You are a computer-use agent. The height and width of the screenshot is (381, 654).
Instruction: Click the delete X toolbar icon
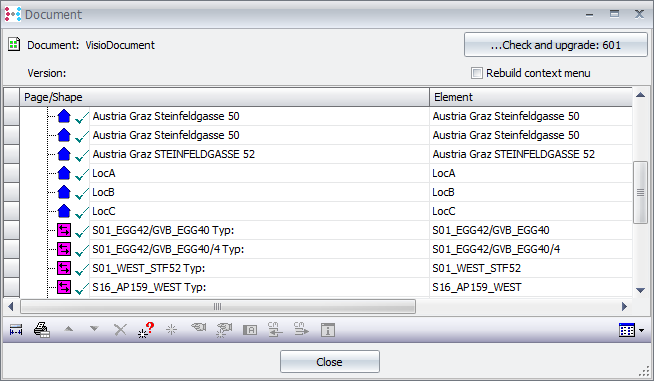pyautogui.click(x=120, y=330)
